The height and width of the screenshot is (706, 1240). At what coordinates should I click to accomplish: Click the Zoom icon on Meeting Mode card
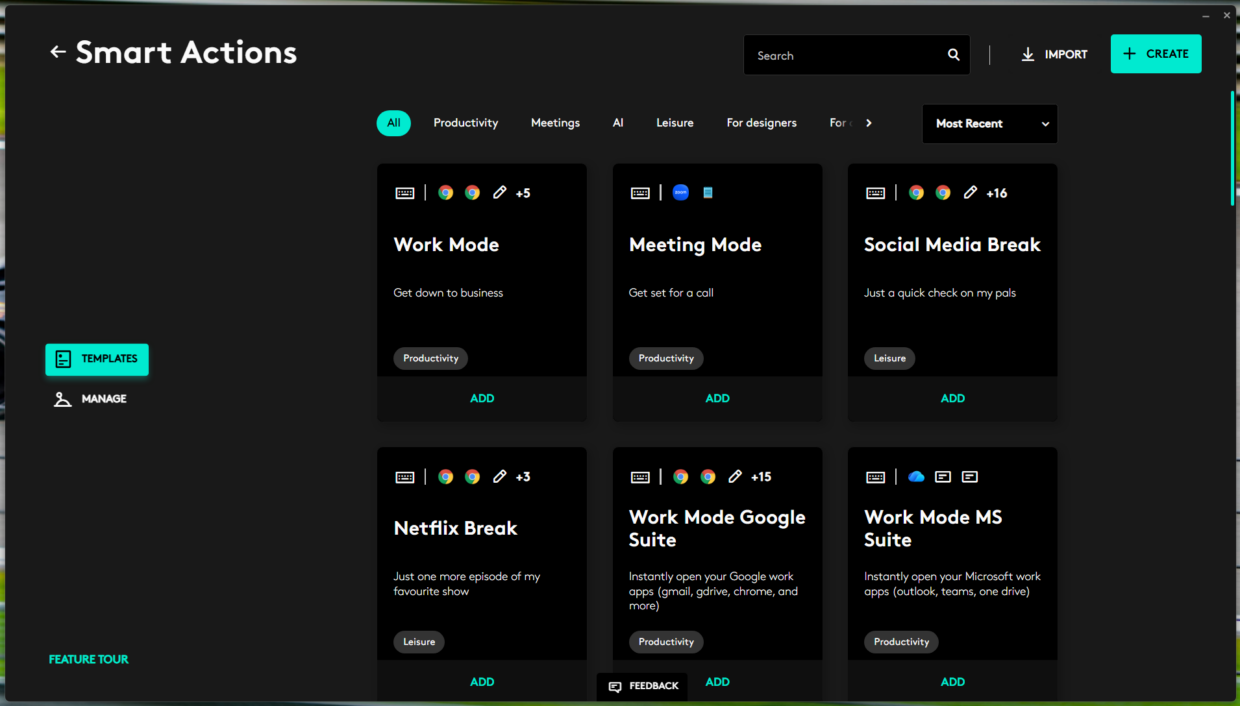coord(681,193)
